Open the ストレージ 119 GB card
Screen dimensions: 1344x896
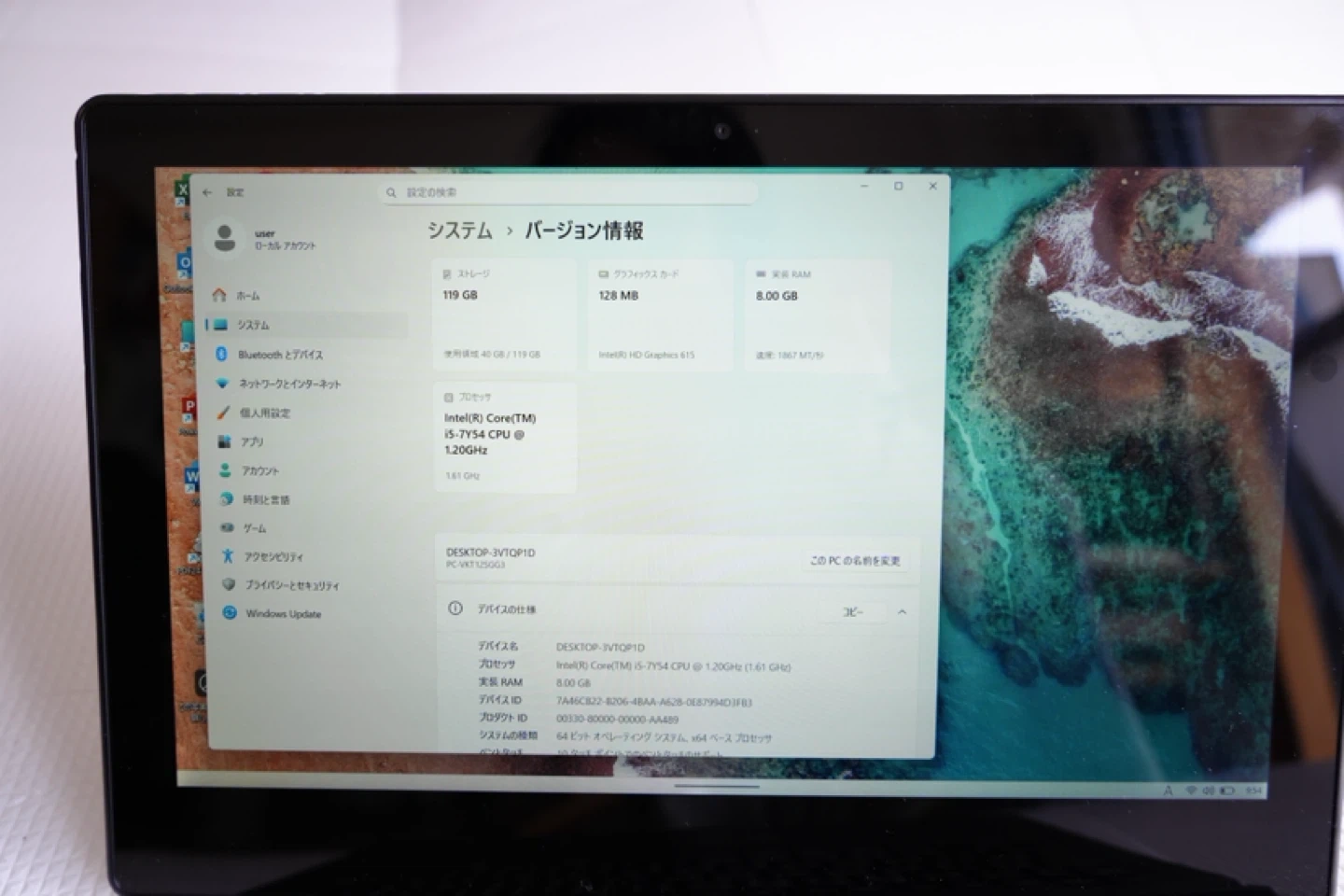click(x=505, y=315)
